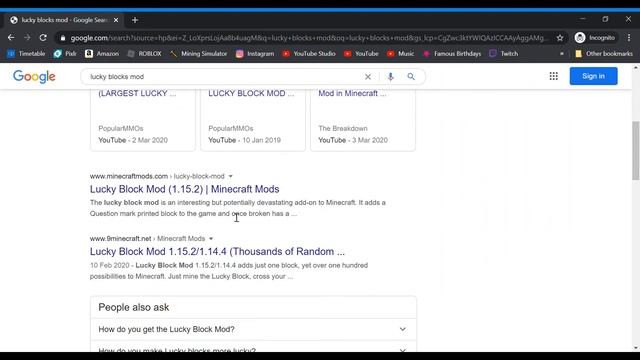Image resolution: width=640 pixels, height=360 pixels.
Task: Open the Google apps grid
Action: [x=553, y=76]
